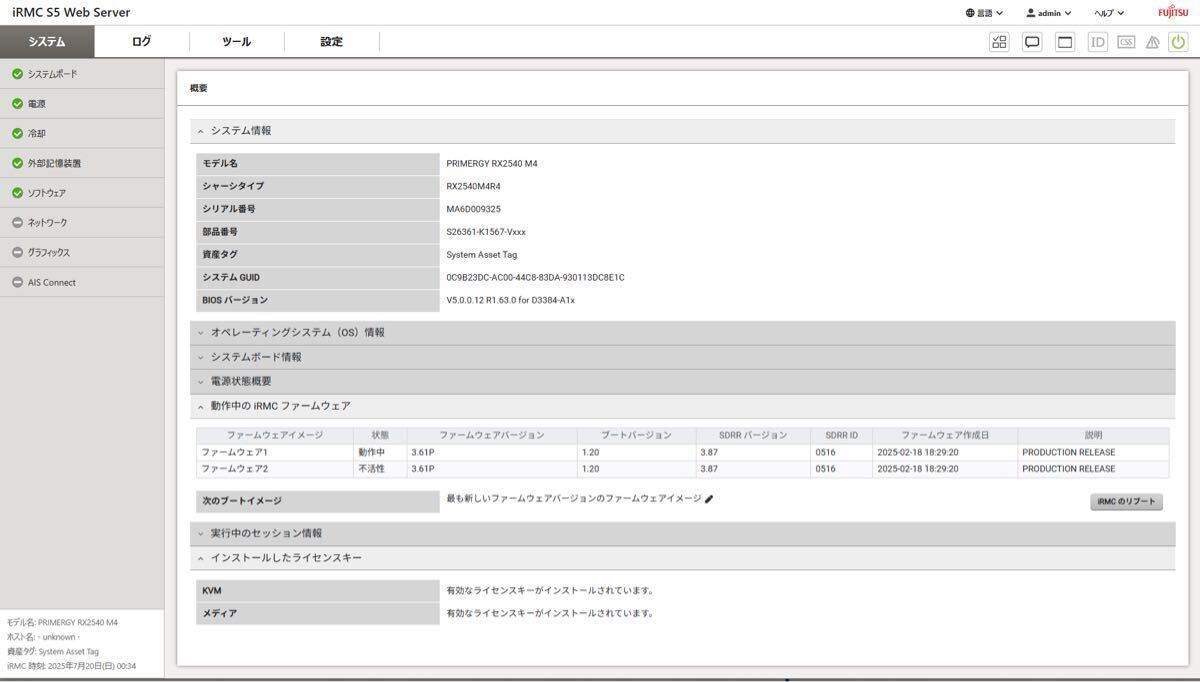Toggle the ID identify LED icon
1200x682 pixels.
(1097, 42)
